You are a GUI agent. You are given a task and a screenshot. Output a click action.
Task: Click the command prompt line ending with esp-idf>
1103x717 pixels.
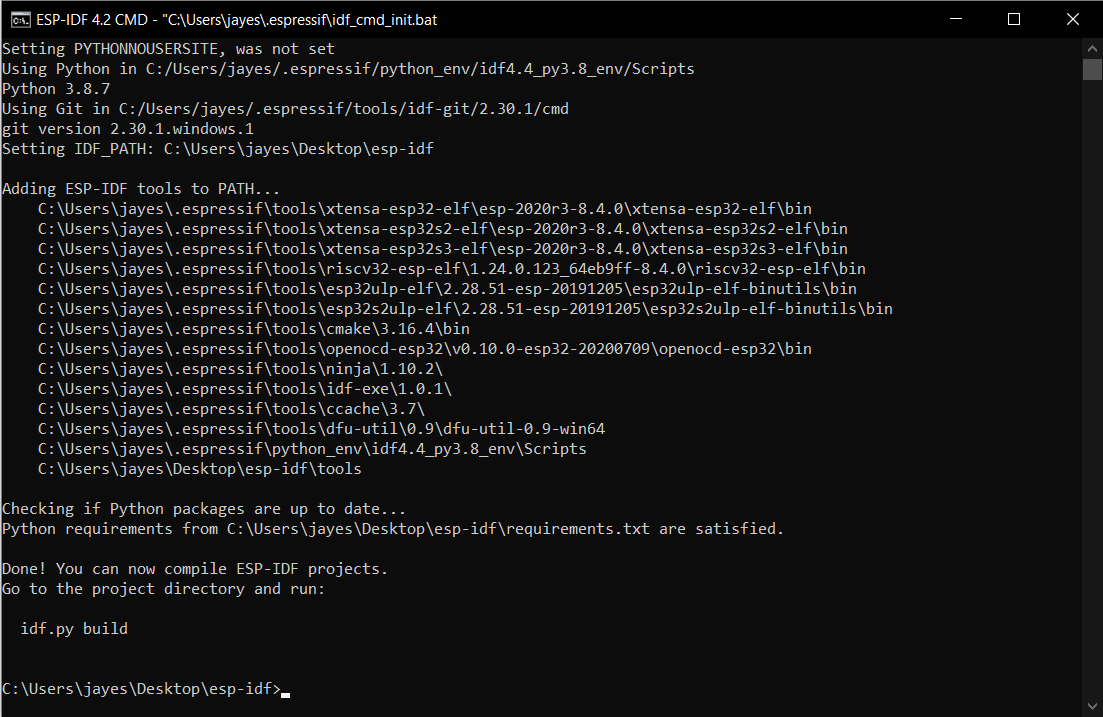coord(141,689)
